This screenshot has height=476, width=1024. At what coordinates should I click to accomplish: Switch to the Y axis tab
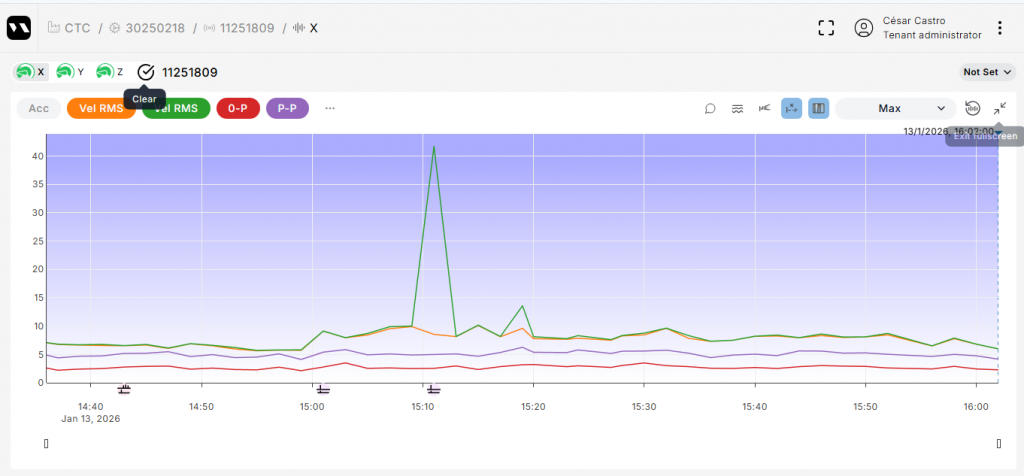click(71, 72)
